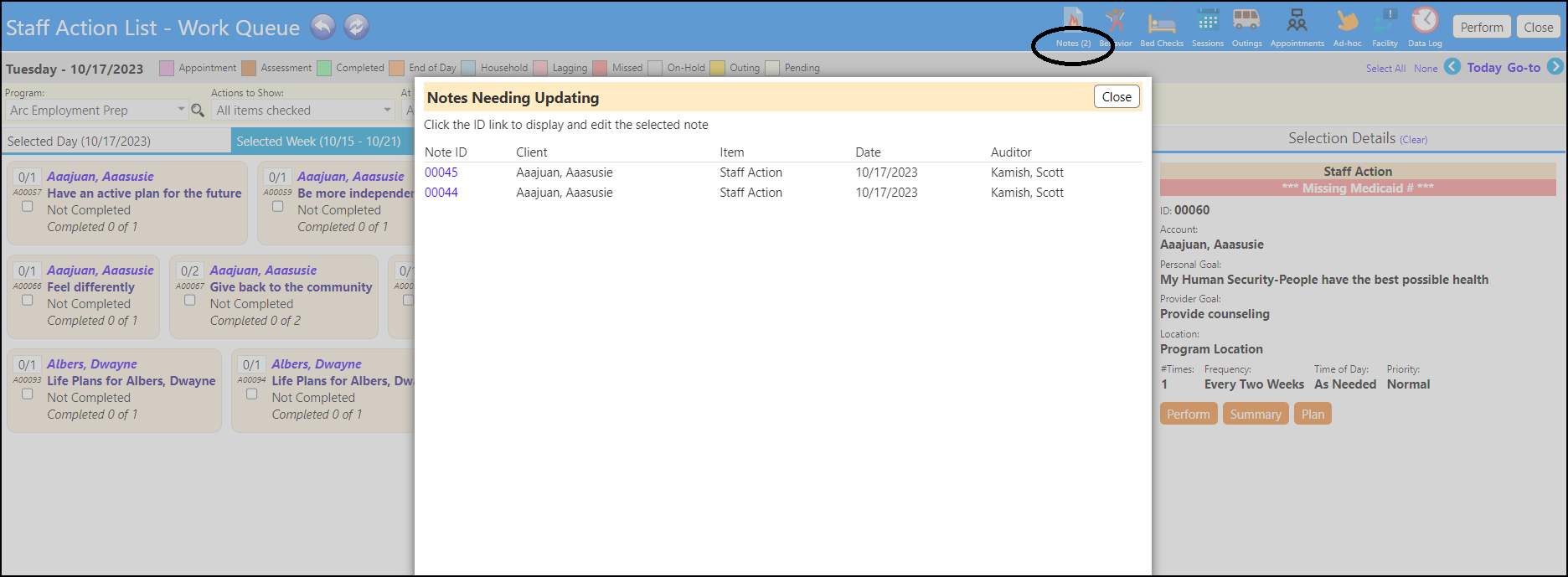Image resolution: width=1568 pixels, height=577 pixels.
Task: Open the Data Log clock icon
Action: click(1425, 28)
